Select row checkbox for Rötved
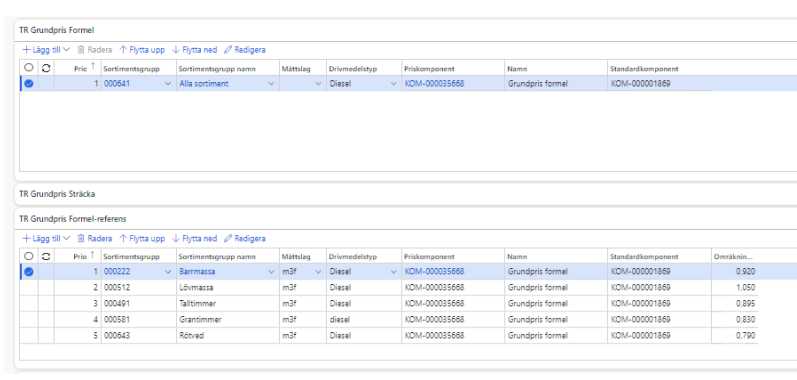Image resolution: width=797 pixels, height=380 pixels. [29, 336]
